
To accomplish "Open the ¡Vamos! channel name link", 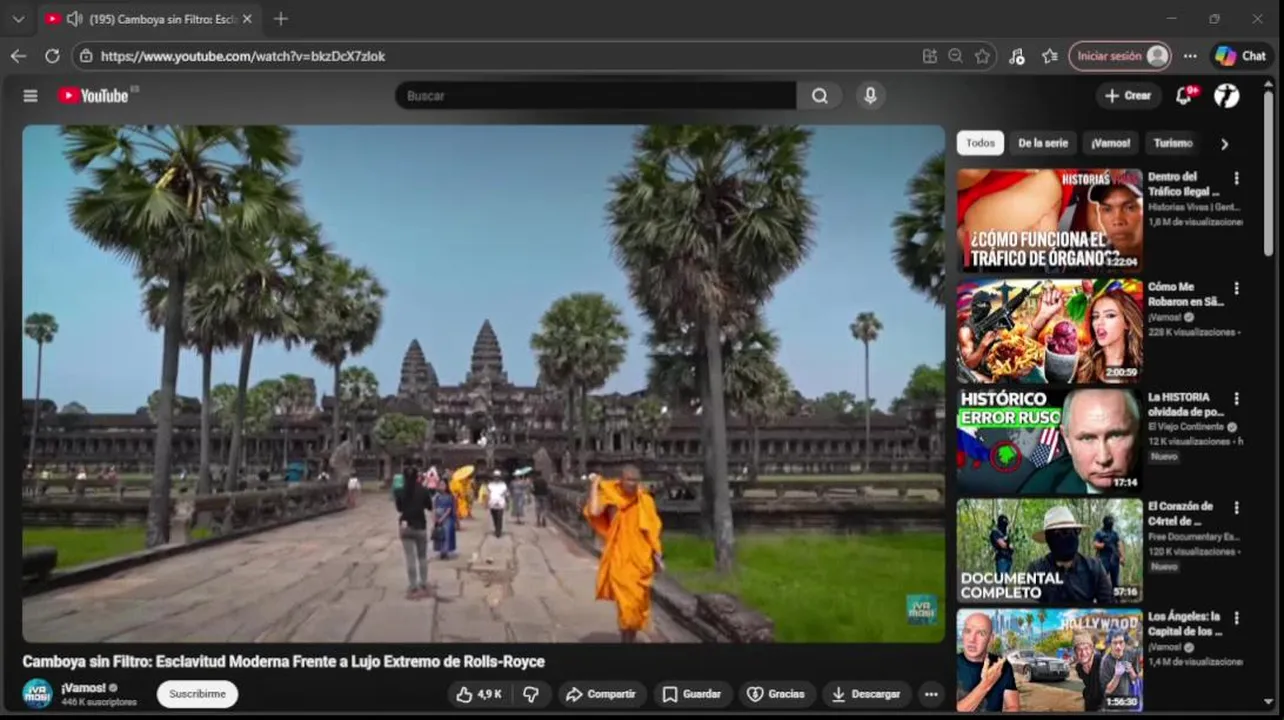I will click(x=83, y=688).
